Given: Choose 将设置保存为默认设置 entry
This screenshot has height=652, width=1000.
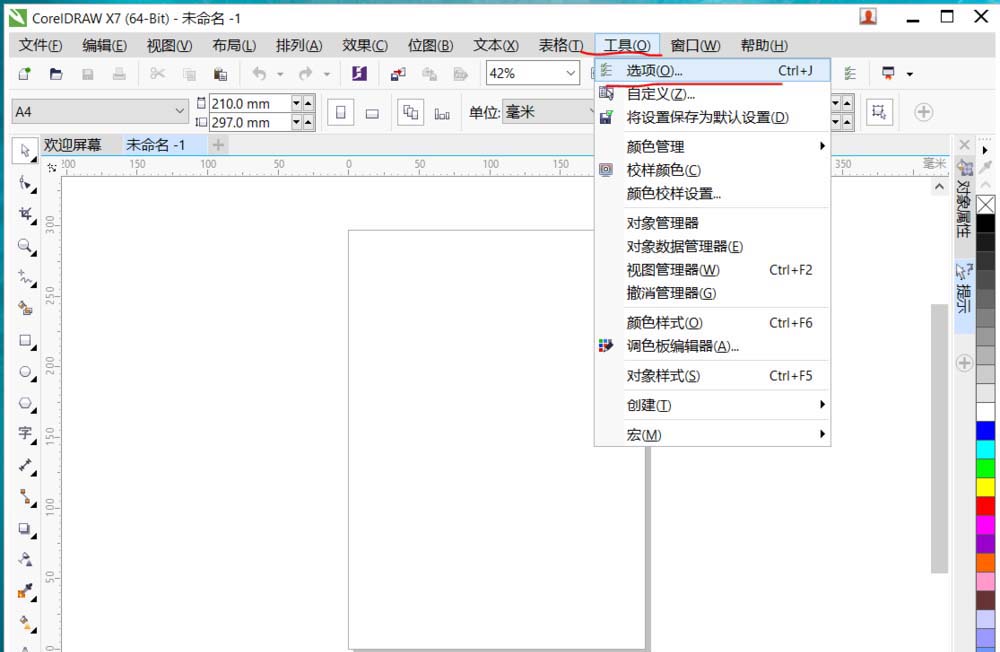Looking at the screenshot, I should [712, 117].
